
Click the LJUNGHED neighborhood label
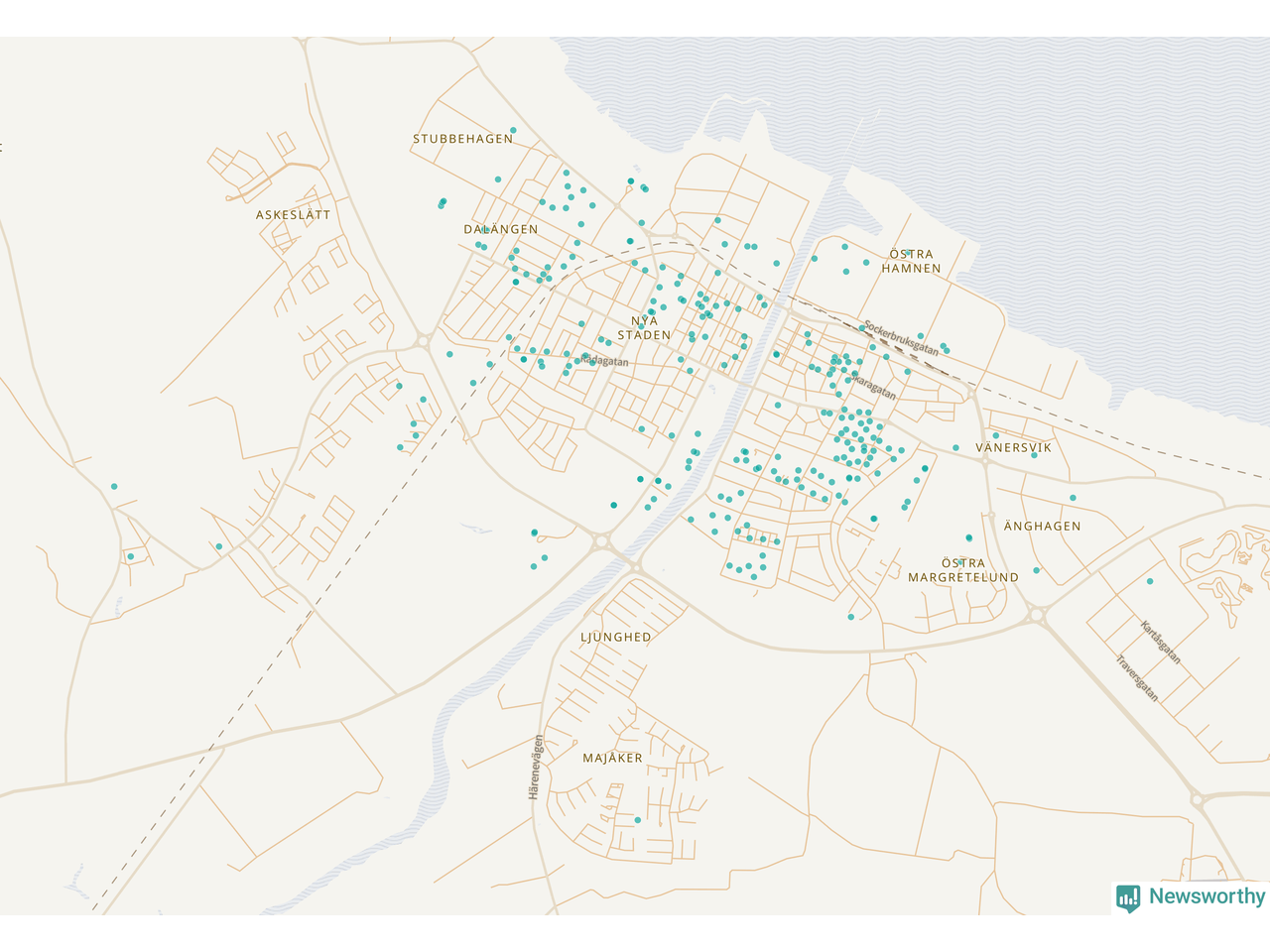coord(616,637)
